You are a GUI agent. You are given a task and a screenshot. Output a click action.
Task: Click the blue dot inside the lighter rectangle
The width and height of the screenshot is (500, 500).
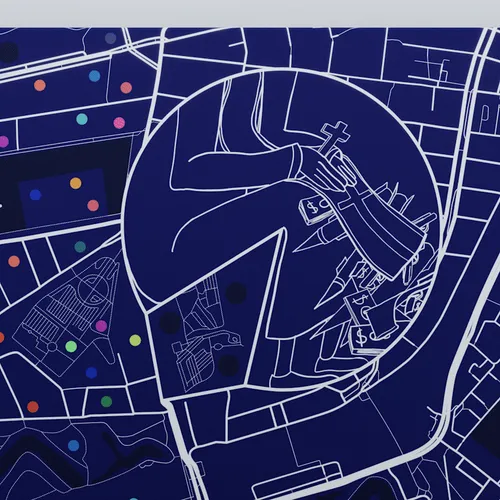pyautogui.click(x=35, y=195)
